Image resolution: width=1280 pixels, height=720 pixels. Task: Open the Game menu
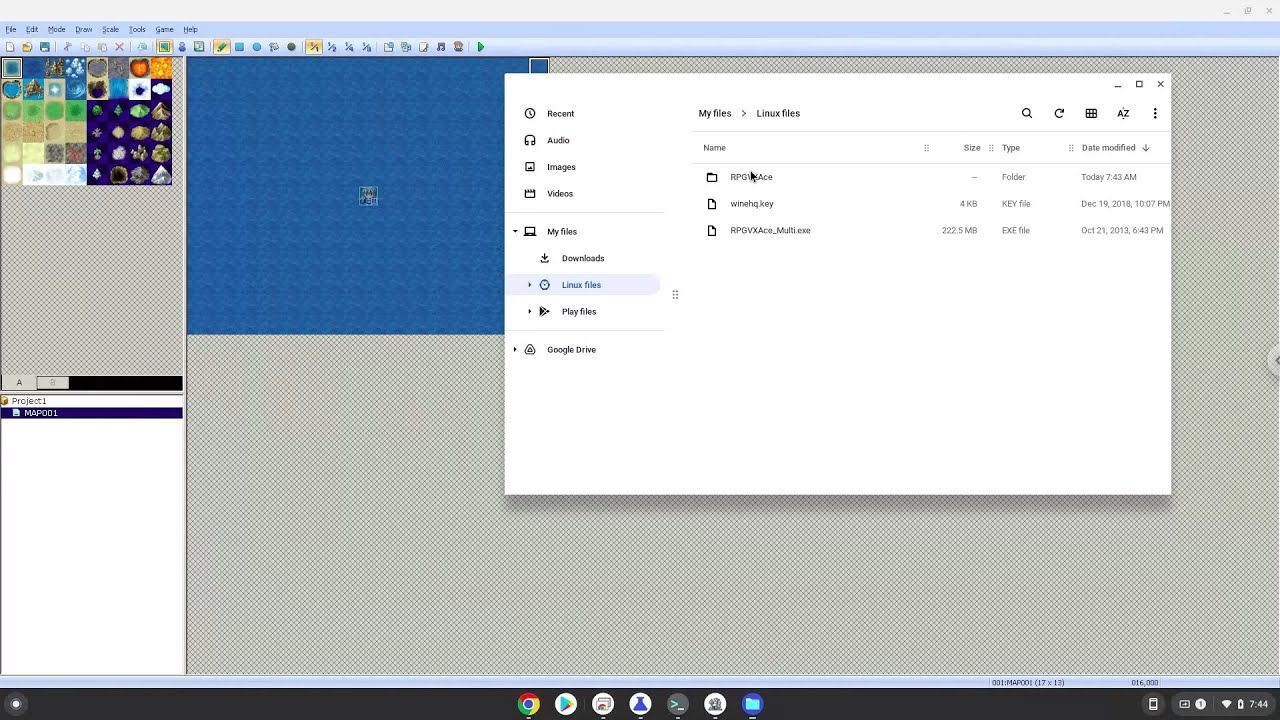tap(164, 29)
